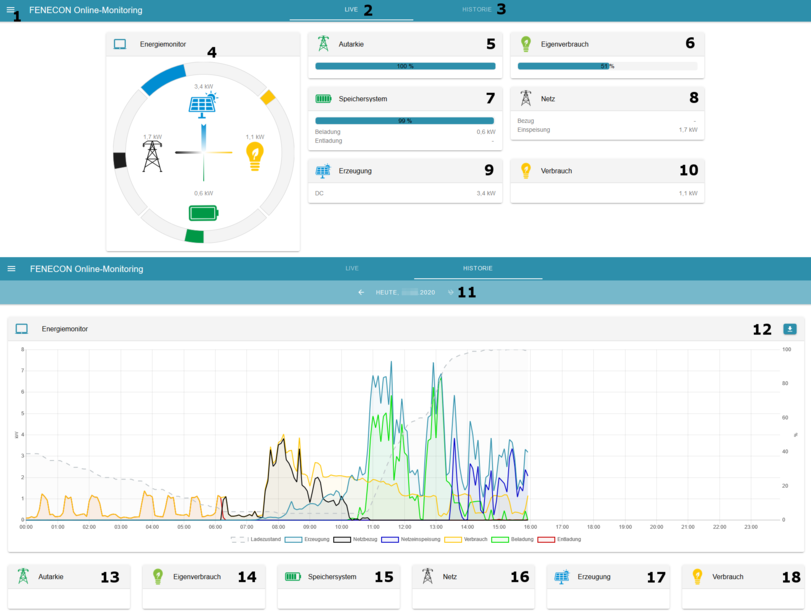This screenshot has height=616, width=811.
Task: Hide the Netzeinspeisung series in the chart legend
Action: [411, 539]
